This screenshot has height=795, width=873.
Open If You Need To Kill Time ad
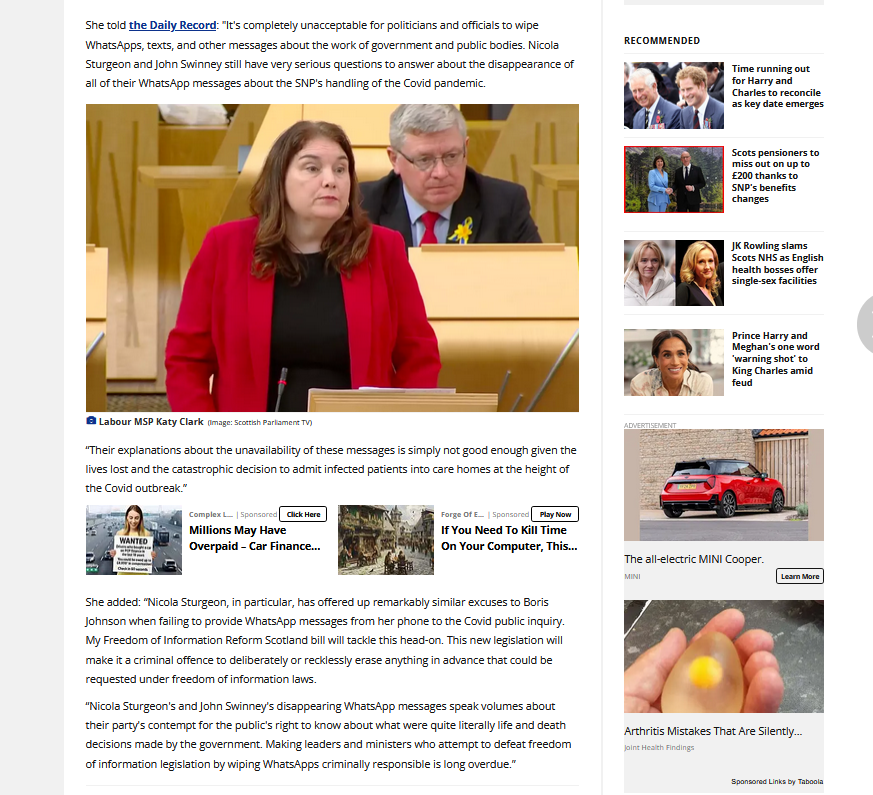(x=509, y=538)
